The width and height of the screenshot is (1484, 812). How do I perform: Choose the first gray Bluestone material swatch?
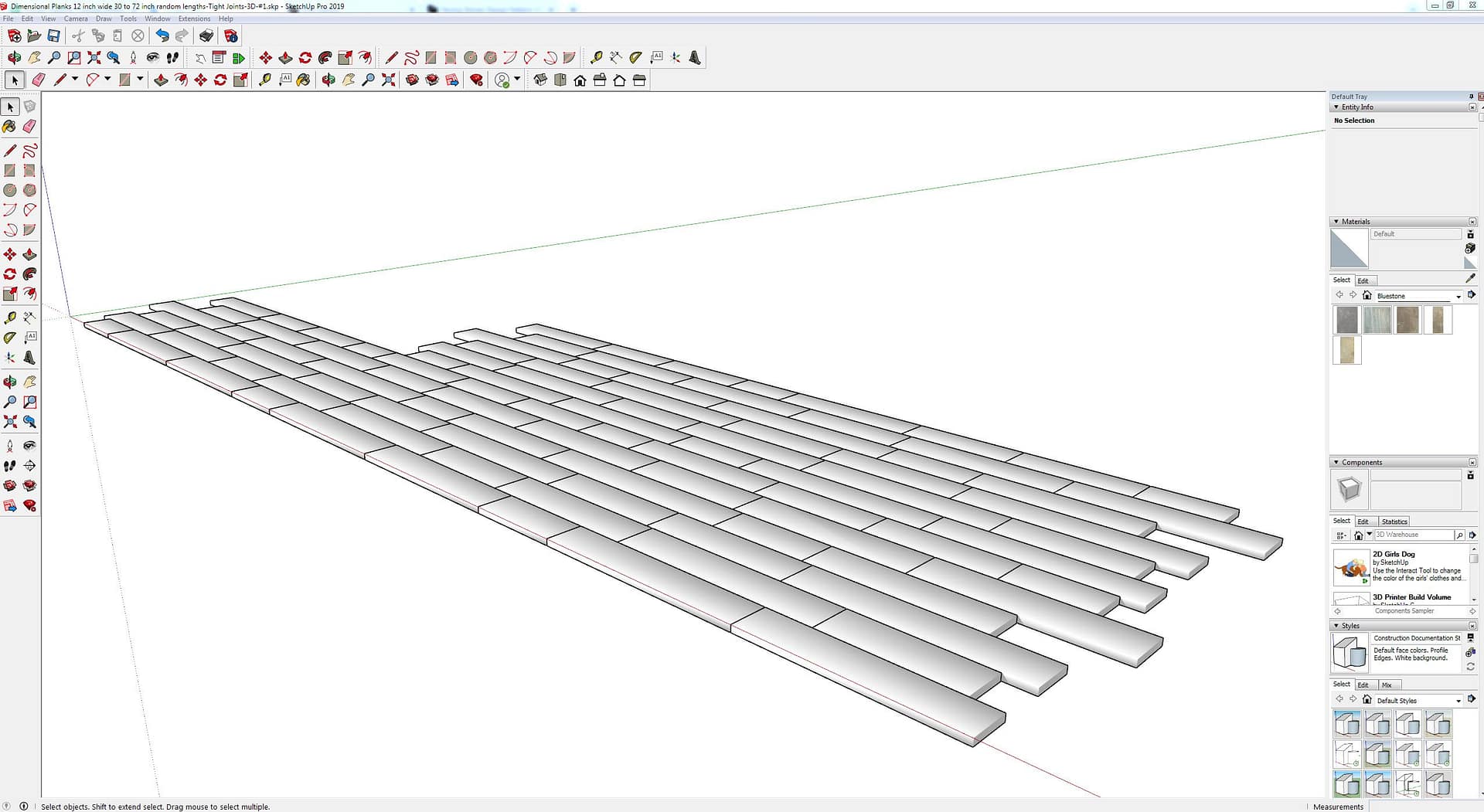(1346, 320)
